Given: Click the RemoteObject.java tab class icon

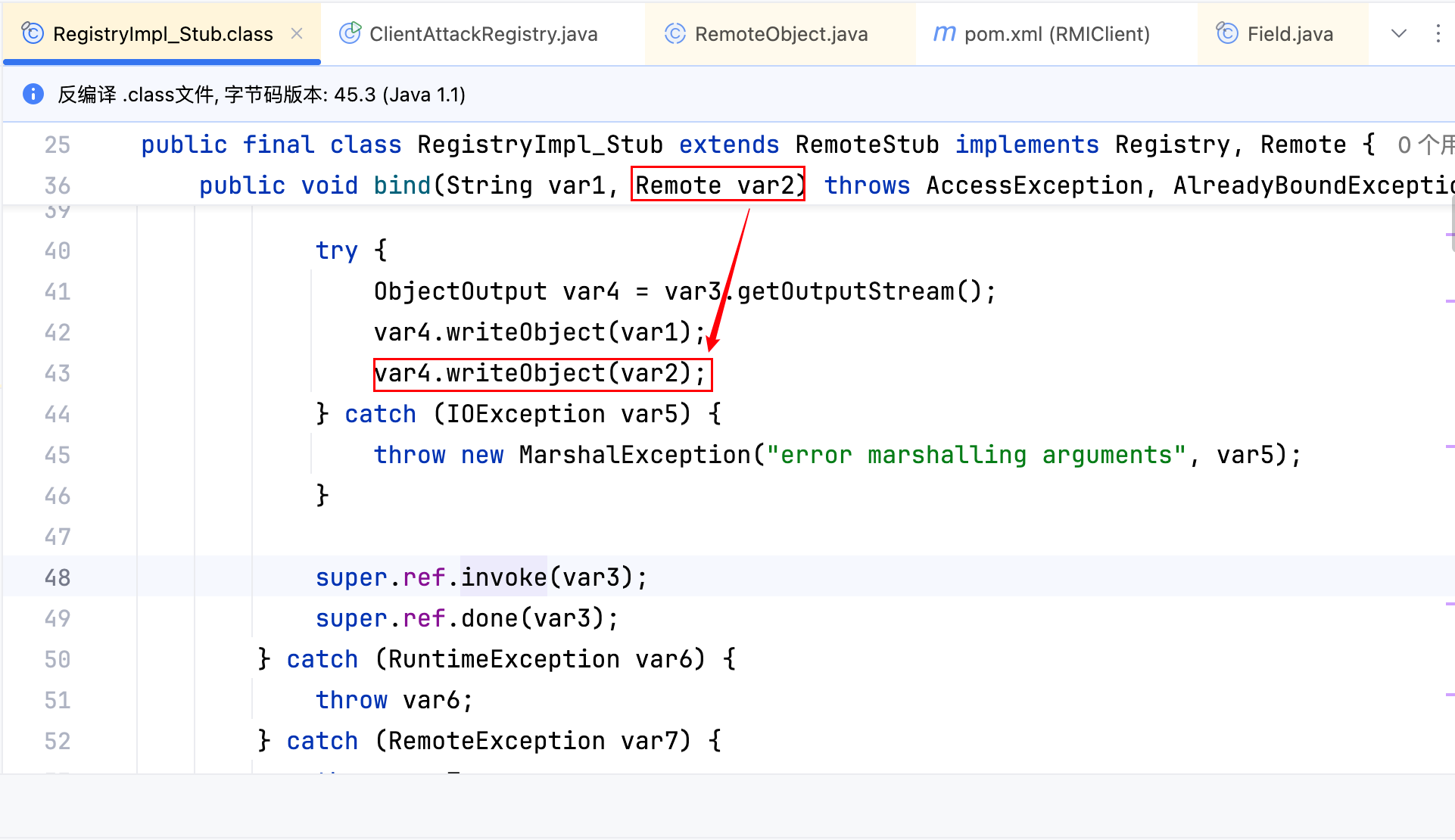Looking at the screenshot, I should (675, 33).
